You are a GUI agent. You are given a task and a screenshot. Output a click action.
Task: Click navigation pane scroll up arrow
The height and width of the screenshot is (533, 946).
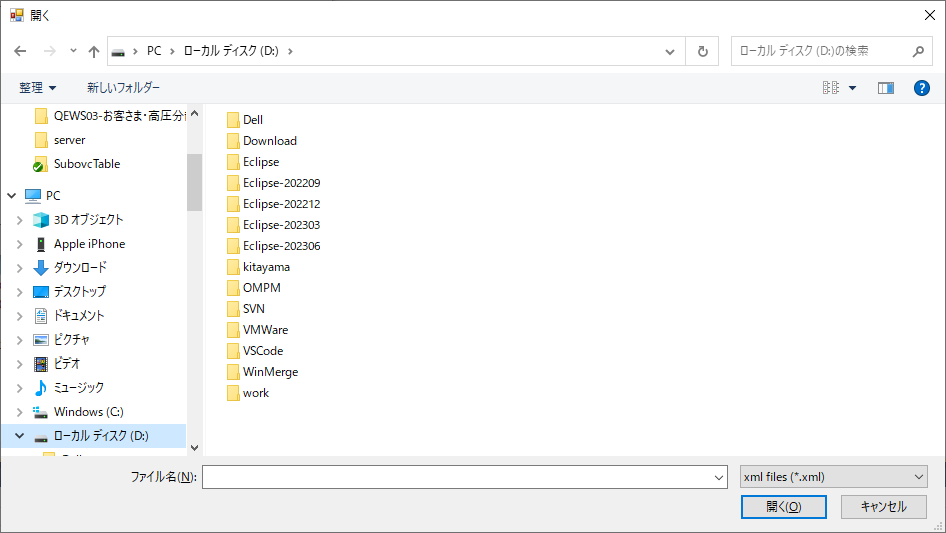[194, 113]
